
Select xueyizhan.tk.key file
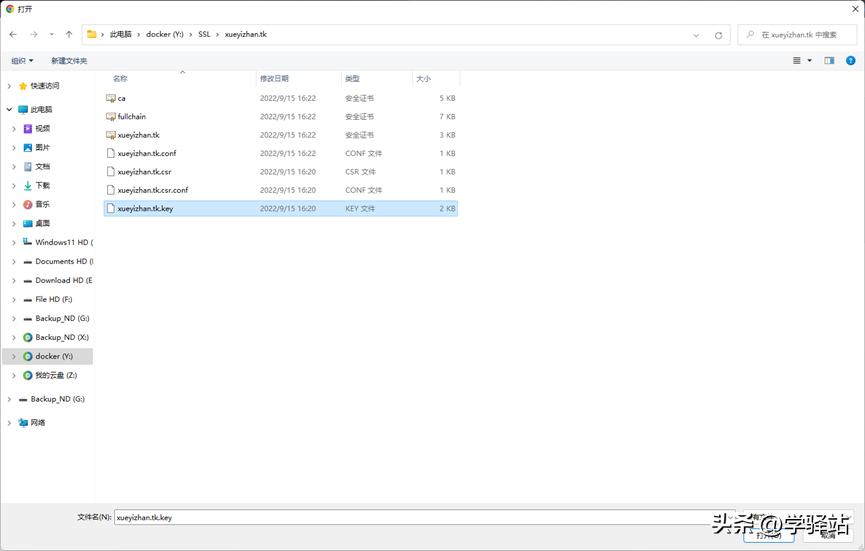pos(281,208)
